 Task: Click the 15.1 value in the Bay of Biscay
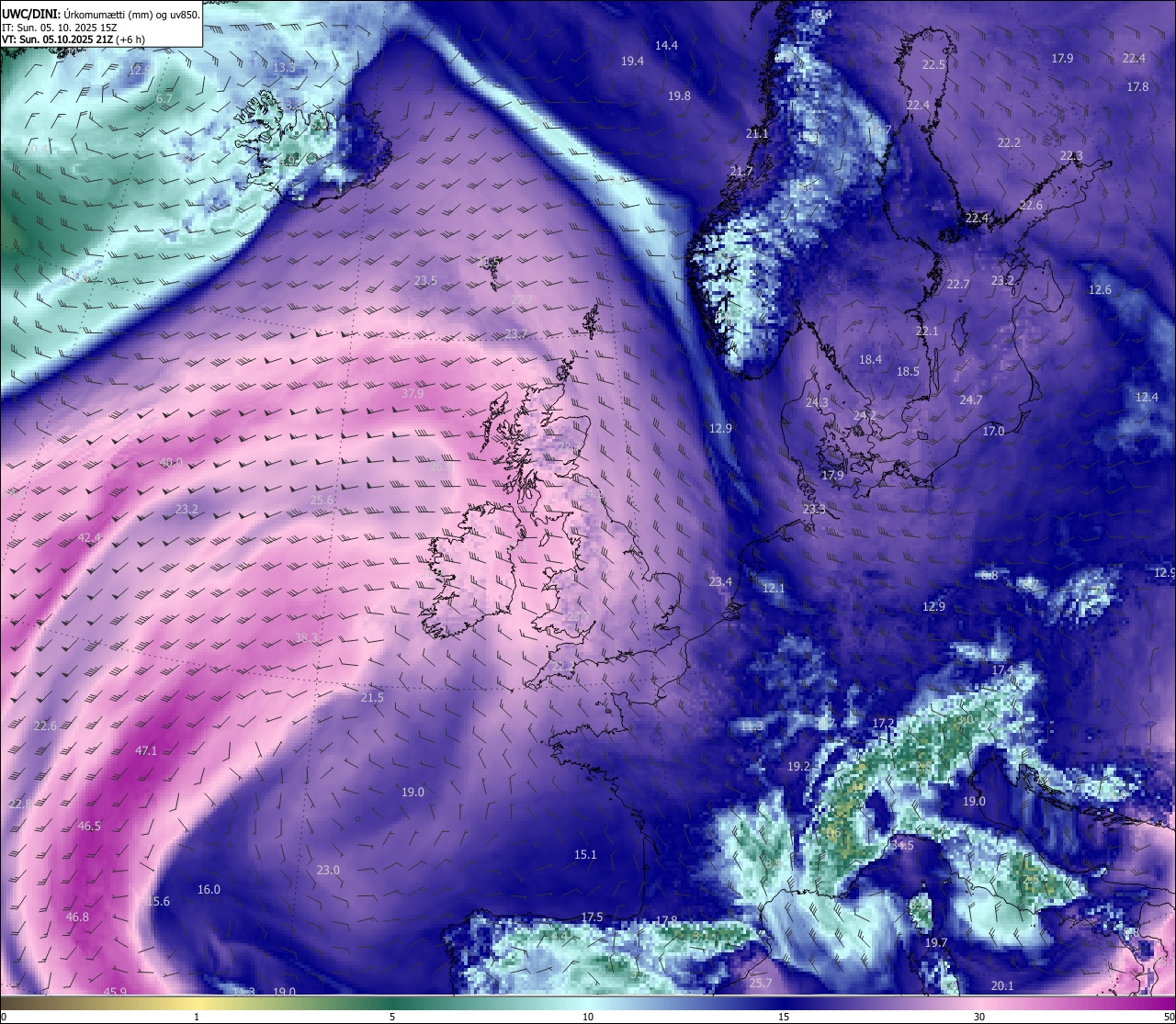(x=585, y=854)
